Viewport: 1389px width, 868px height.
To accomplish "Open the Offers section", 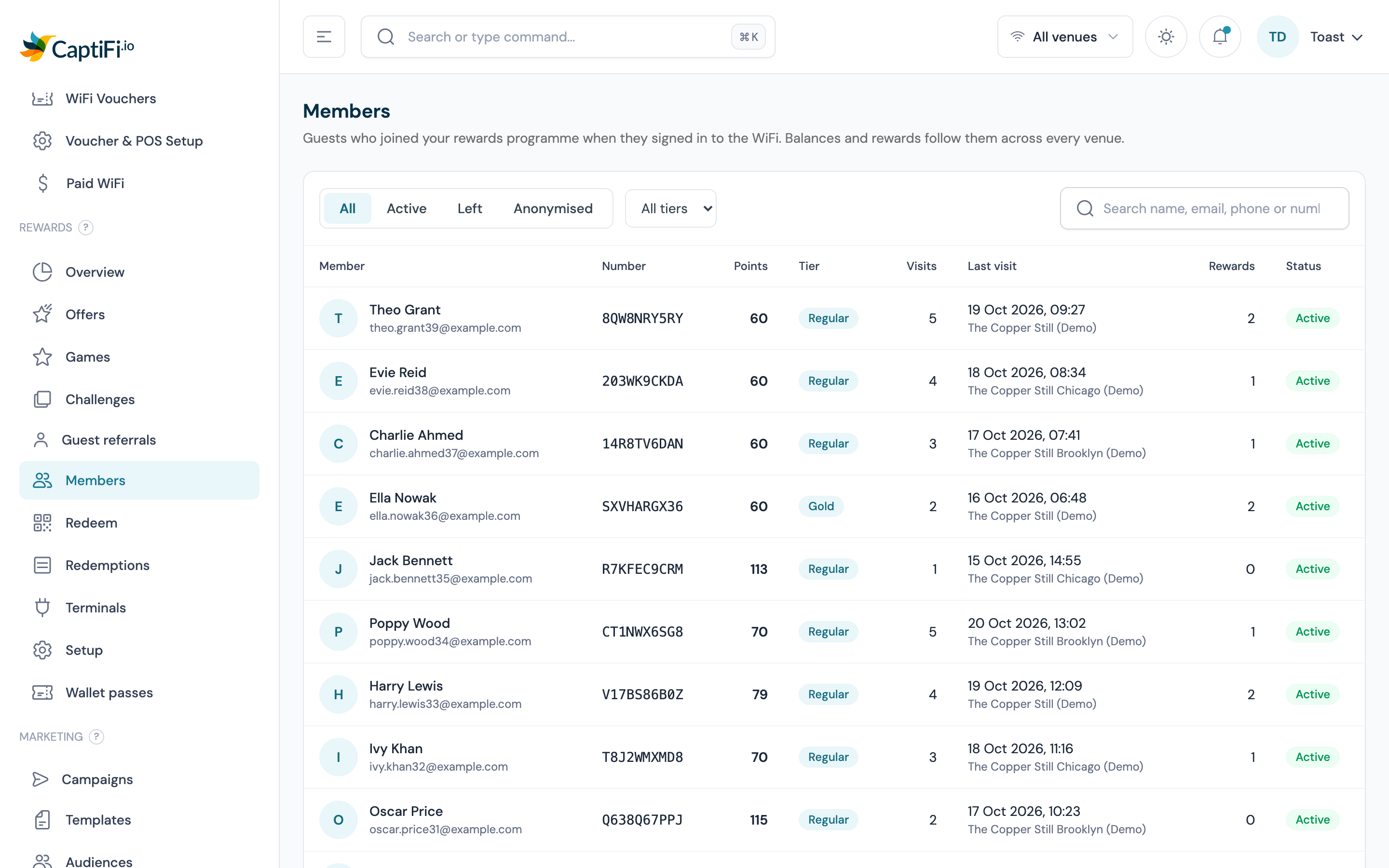I will point(139,314).
